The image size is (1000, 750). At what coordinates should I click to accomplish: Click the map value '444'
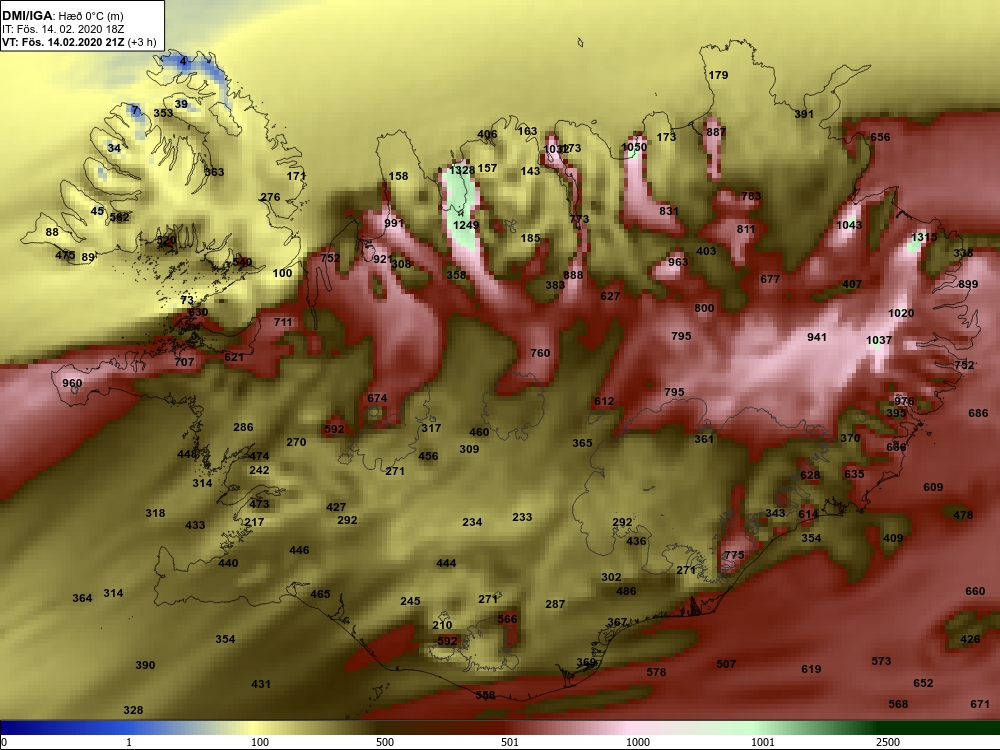pyautogui.click(x=446, y=563)
